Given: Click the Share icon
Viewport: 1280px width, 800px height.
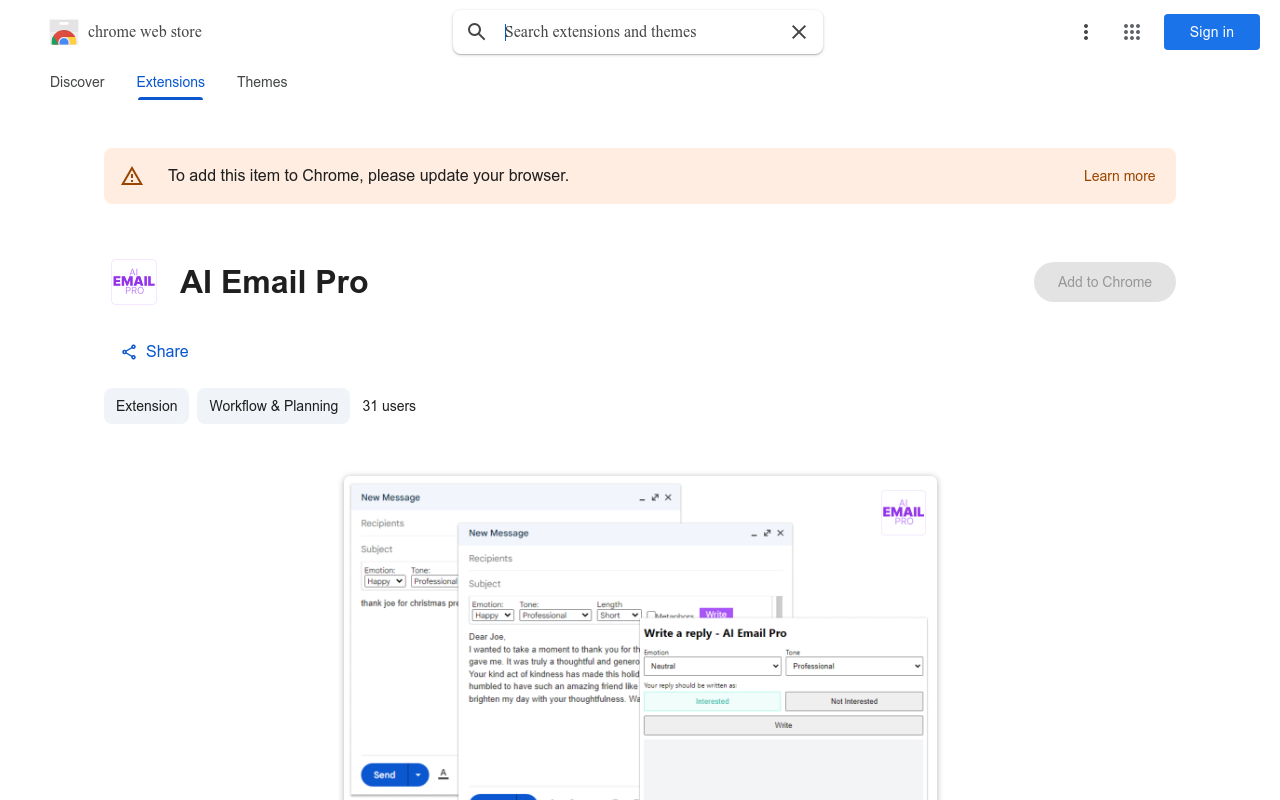Looking at the screenshot, I should click(129, 352).
